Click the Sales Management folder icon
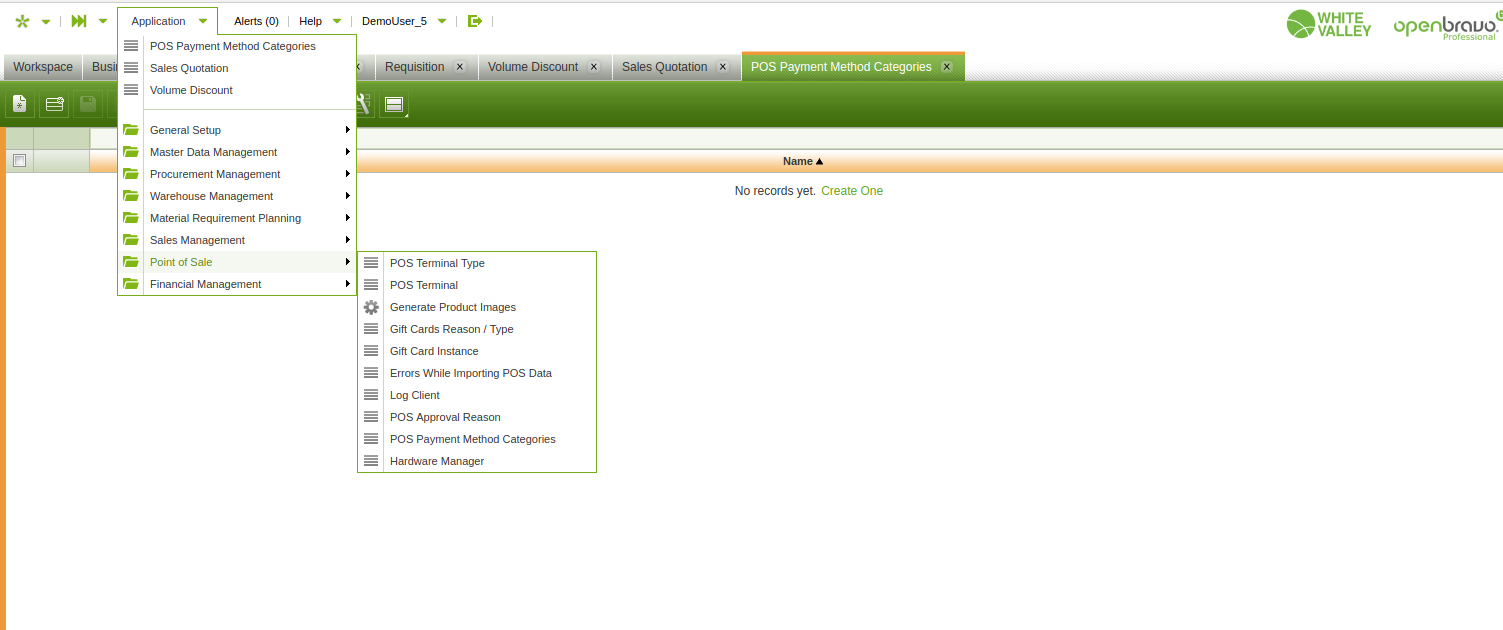Image resolution: width=1503 pixels, height=630 pixels. pyautogui.click(x=131, y=240)
